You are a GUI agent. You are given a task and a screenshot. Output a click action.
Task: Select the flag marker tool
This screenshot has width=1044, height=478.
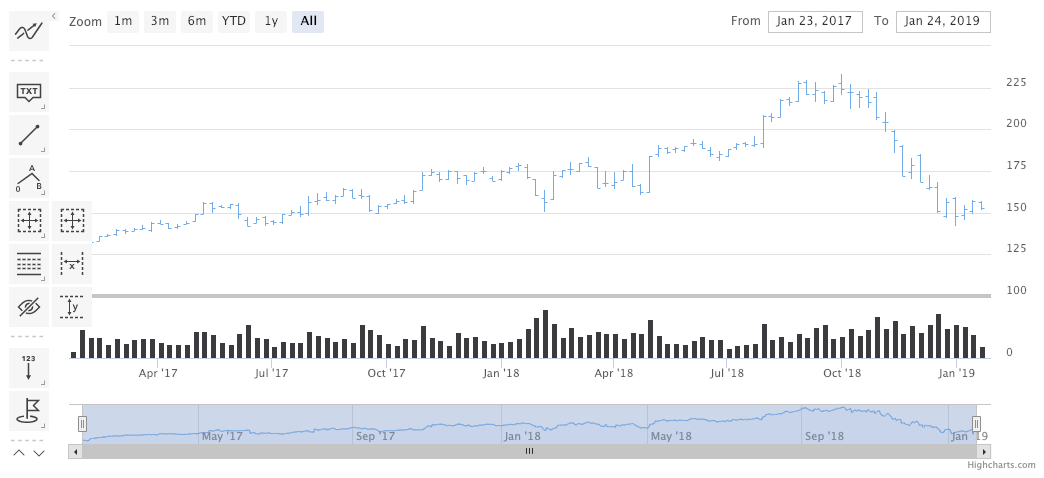point(29,411)
